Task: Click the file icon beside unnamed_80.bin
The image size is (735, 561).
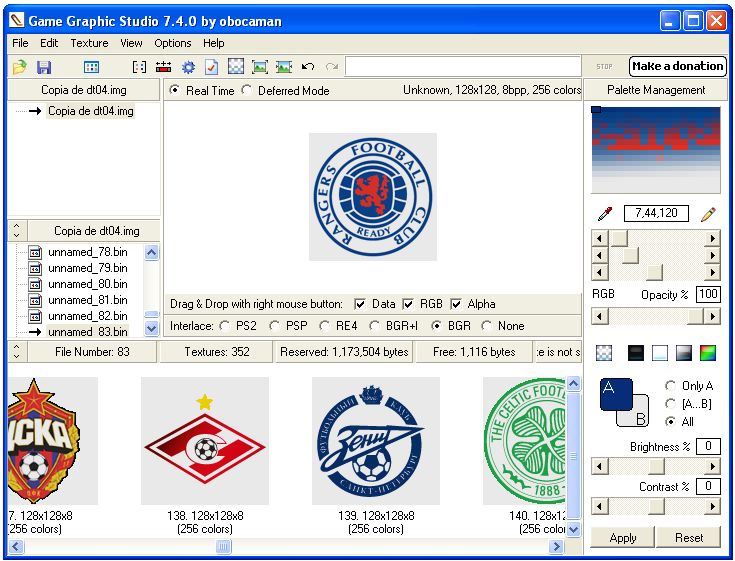Action: 35,284
